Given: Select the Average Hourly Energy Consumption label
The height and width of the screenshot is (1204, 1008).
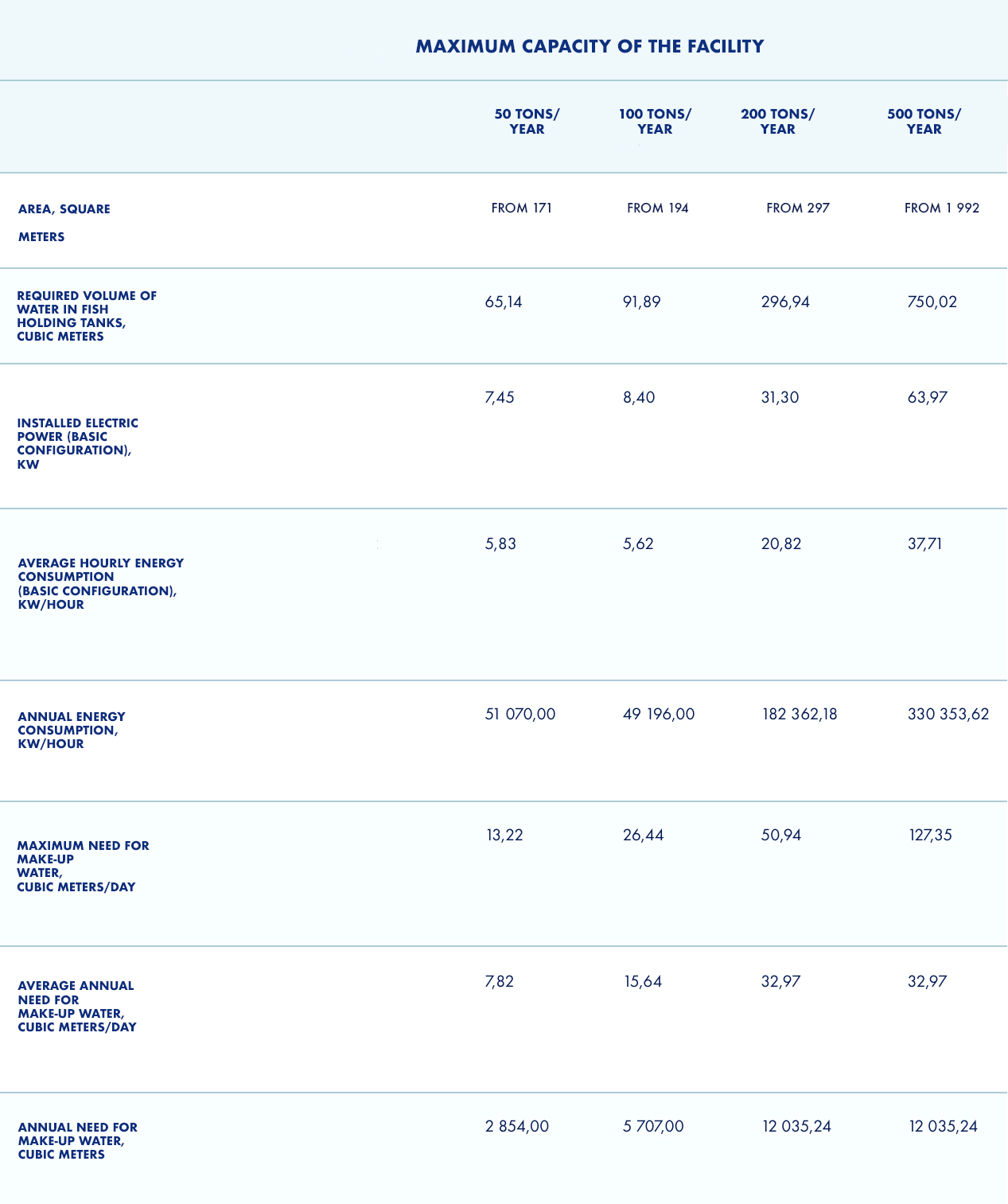Looking at the screenshot, I should 100,583.
